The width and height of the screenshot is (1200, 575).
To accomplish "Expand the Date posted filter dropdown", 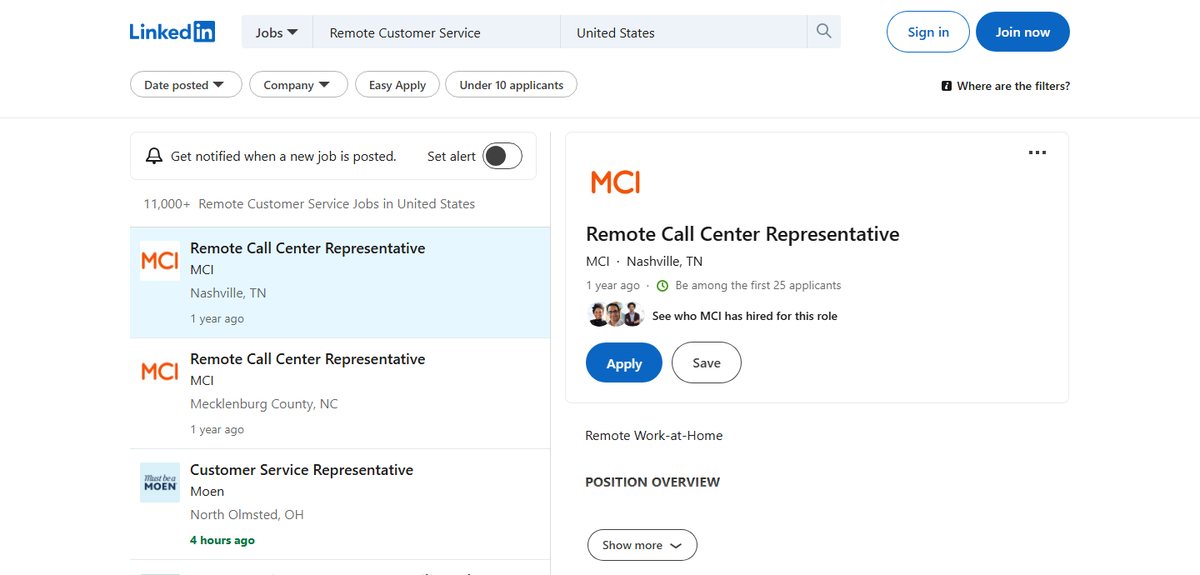I will (x=186, y=85).
